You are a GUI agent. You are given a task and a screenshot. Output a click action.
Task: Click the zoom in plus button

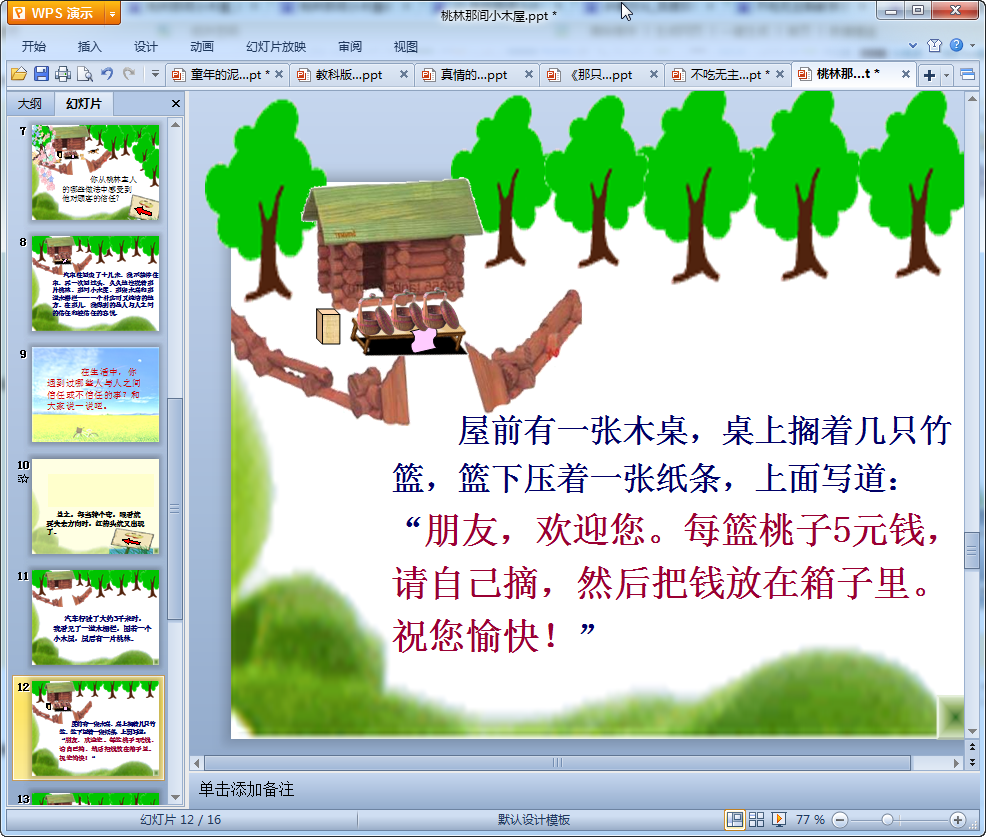tap(957, 819)
